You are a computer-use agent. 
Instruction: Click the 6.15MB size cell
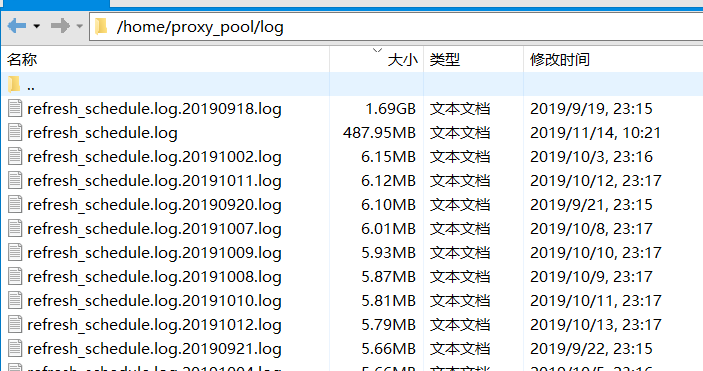pos(388,157)
